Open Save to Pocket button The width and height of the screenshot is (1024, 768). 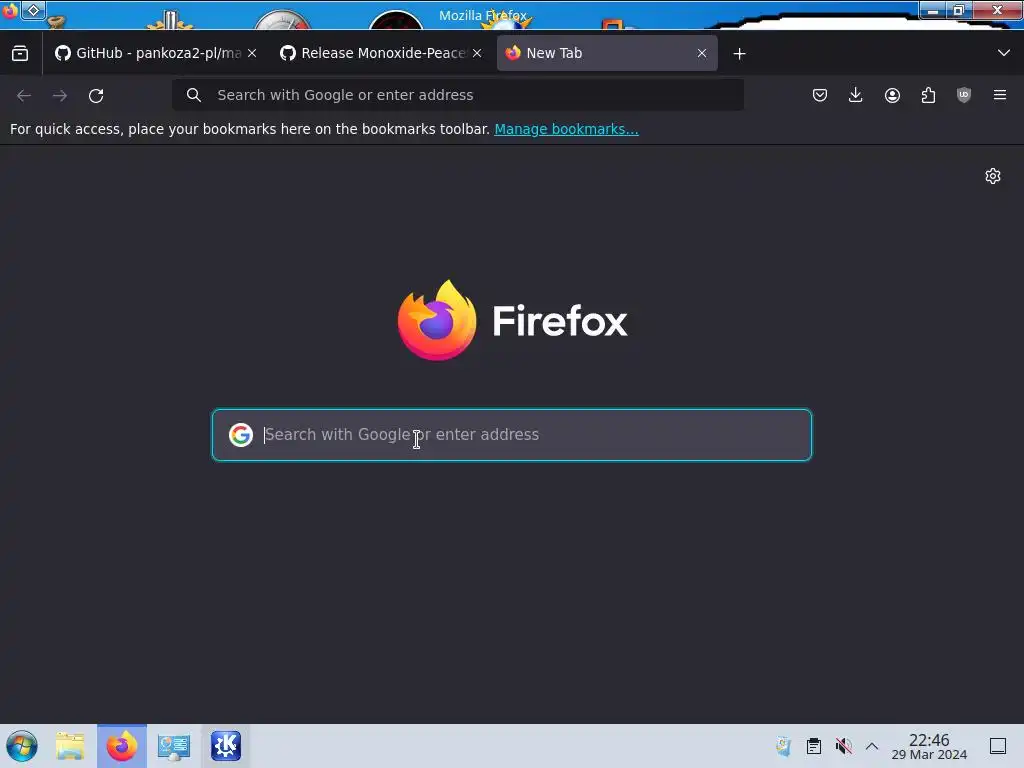pyautogui.click(x=820, y=95)
